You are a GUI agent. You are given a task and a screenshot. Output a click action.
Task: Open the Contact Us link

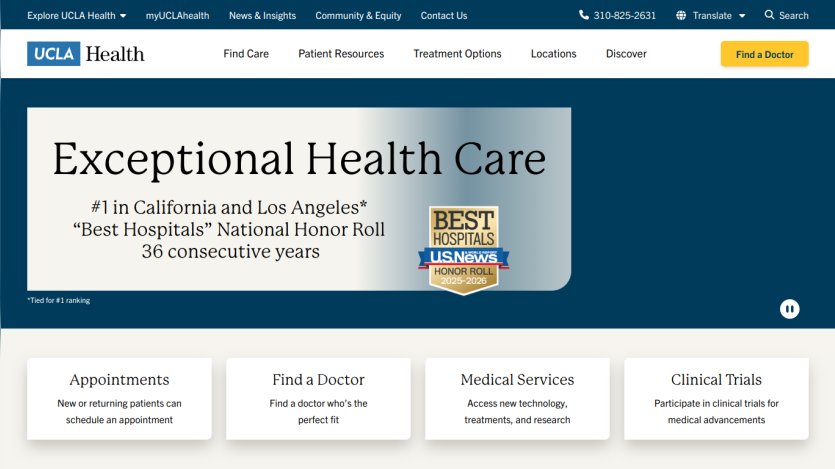[444, 15]
